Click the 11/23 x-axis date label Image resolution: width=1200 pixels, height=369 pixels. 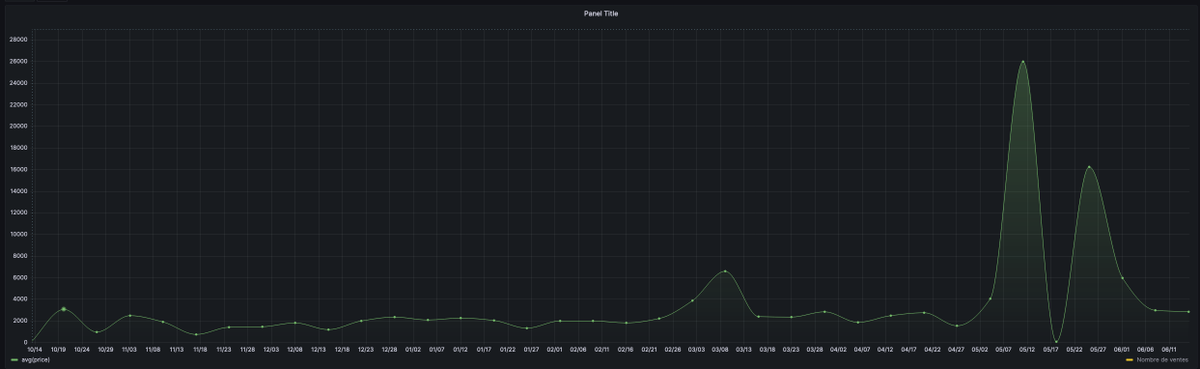(x=224, y=350)
